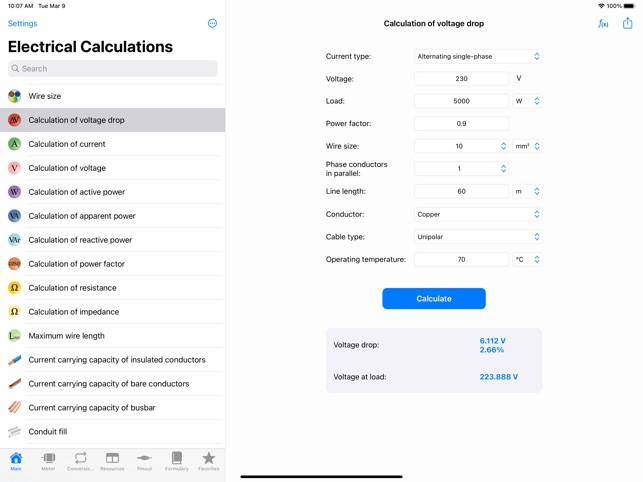Screen dimensions: 643x482
Task: Open the Conductor Copper dropdown
Action: pyautogui.click(x=478, y=214)
